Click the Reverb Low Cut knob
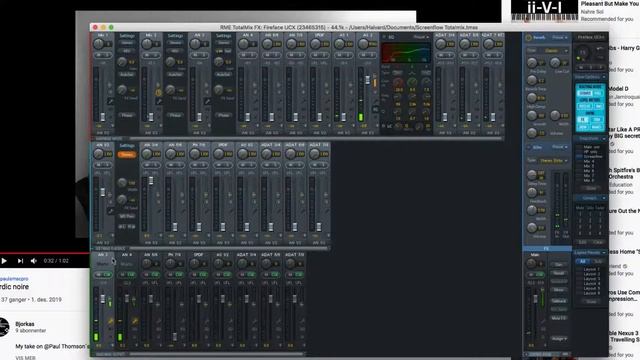This screenshot has width=640, height=360. tap(555, 63)
